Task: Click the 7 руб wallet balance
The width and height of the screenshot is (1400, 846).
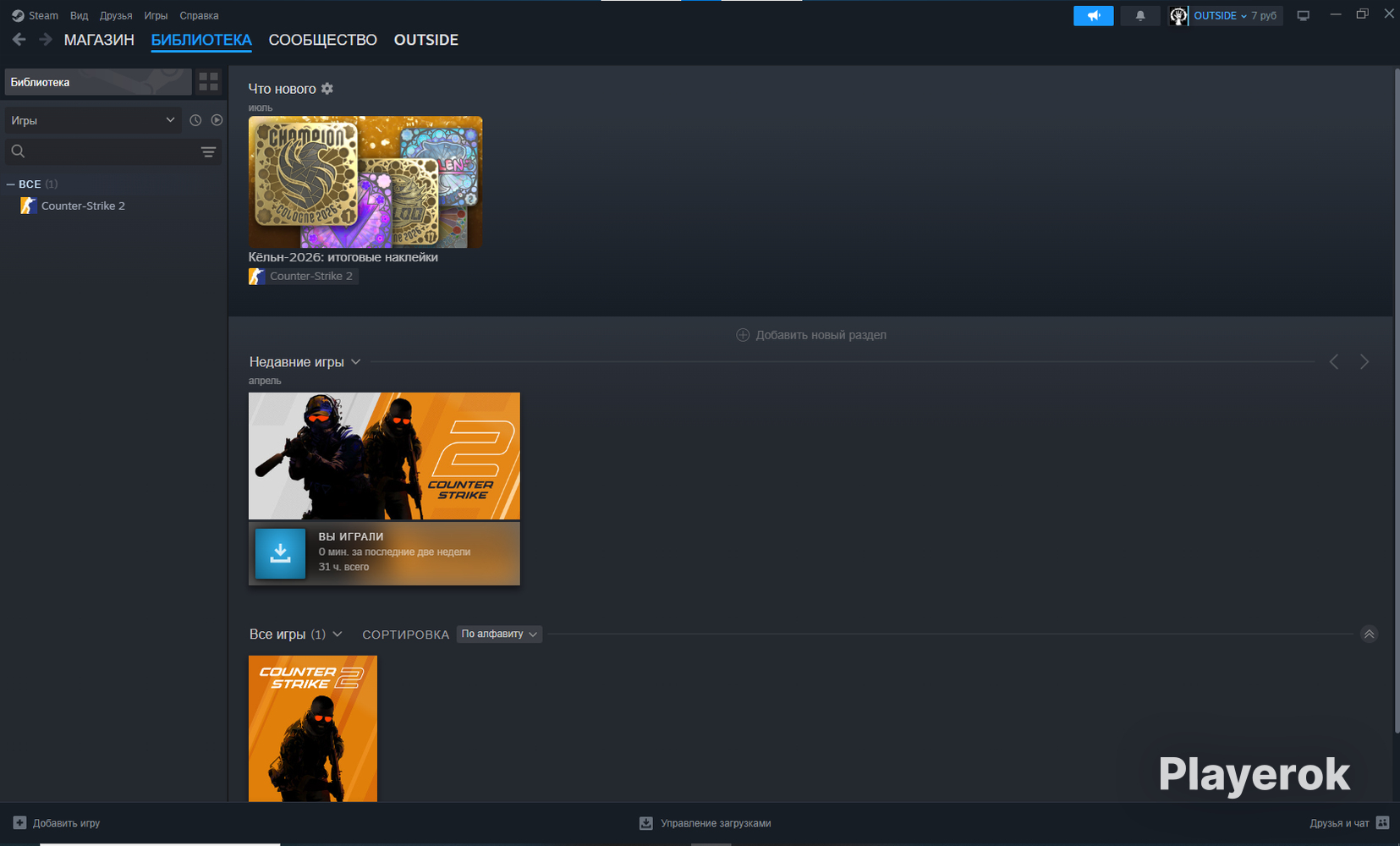Action: 1264,15
